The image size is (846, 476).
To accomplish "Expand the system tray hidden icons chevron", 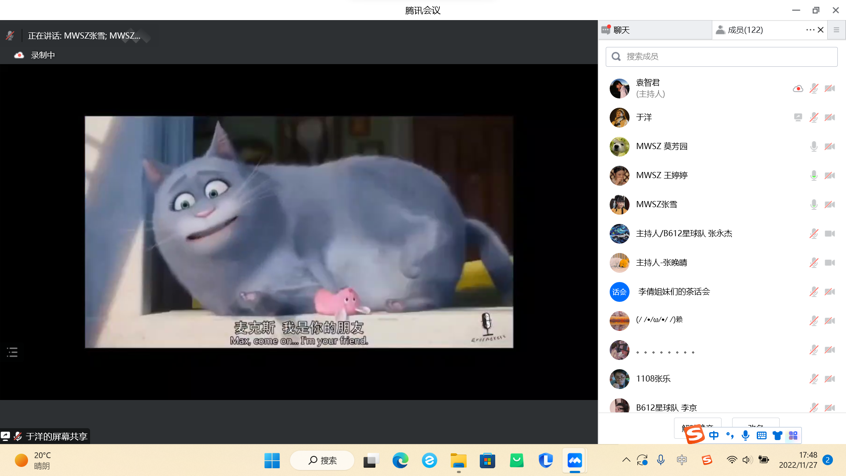I will click(626, 460).
